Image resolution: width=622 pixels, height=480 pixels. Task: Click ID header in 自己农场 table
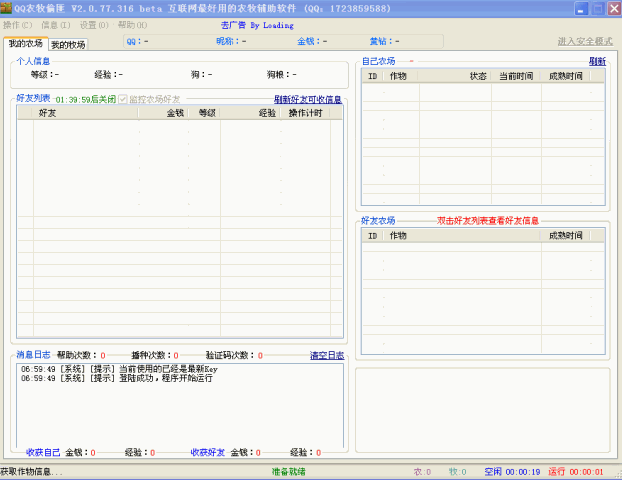[x=372, y=76]
